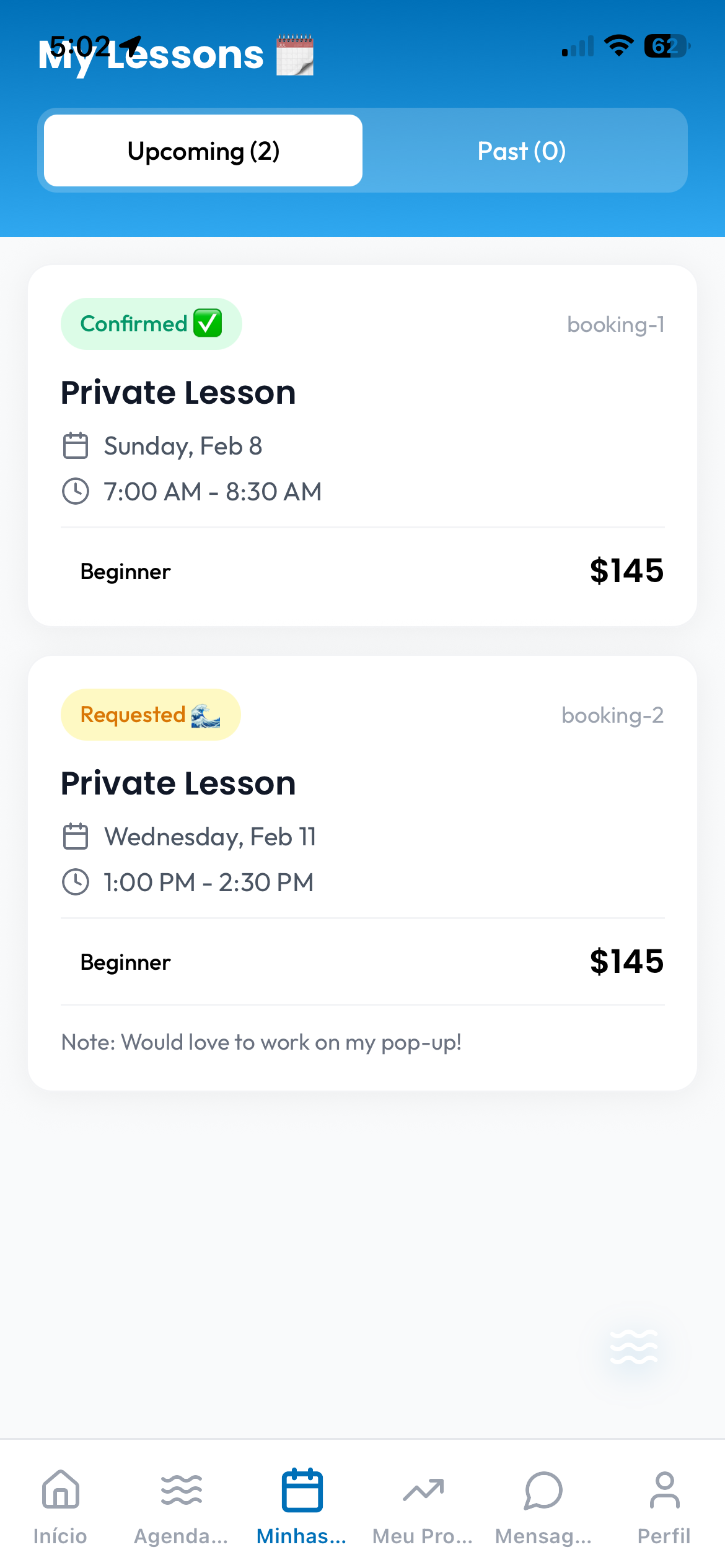Tap the Início home icon
Screen dimensions: 725x1568
60,1490
